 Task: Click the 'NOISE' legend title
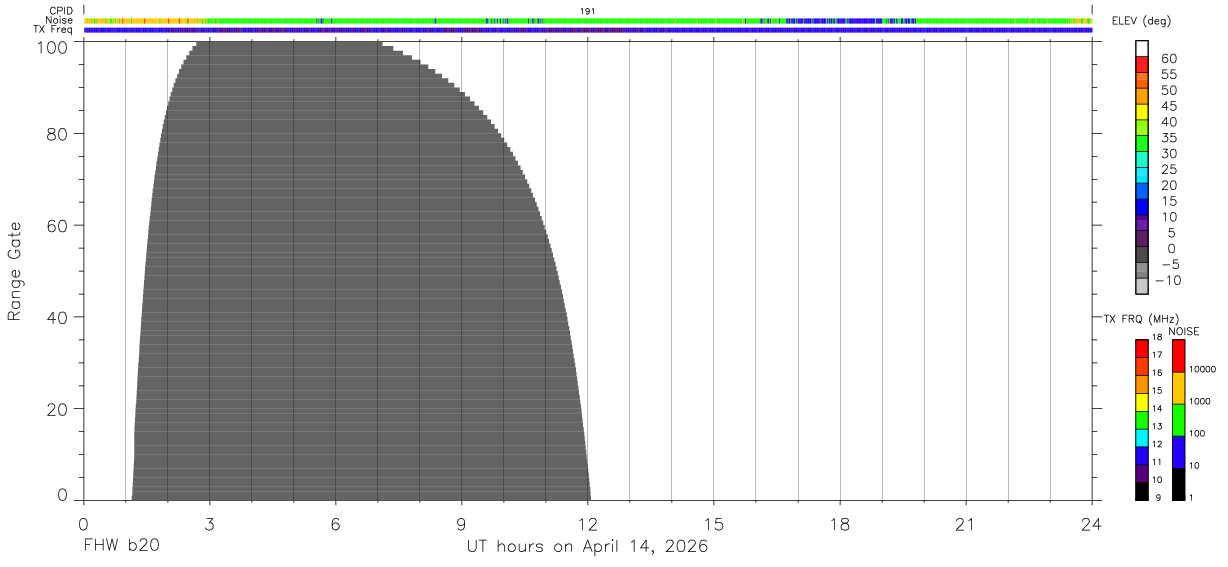pyautogui.click(x=1183, y=332)
